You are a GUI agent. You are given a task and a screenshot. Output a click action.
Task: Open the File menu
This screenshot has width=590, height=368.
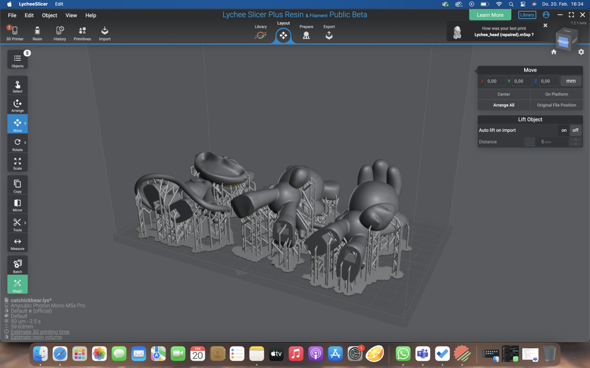(12, 15)
